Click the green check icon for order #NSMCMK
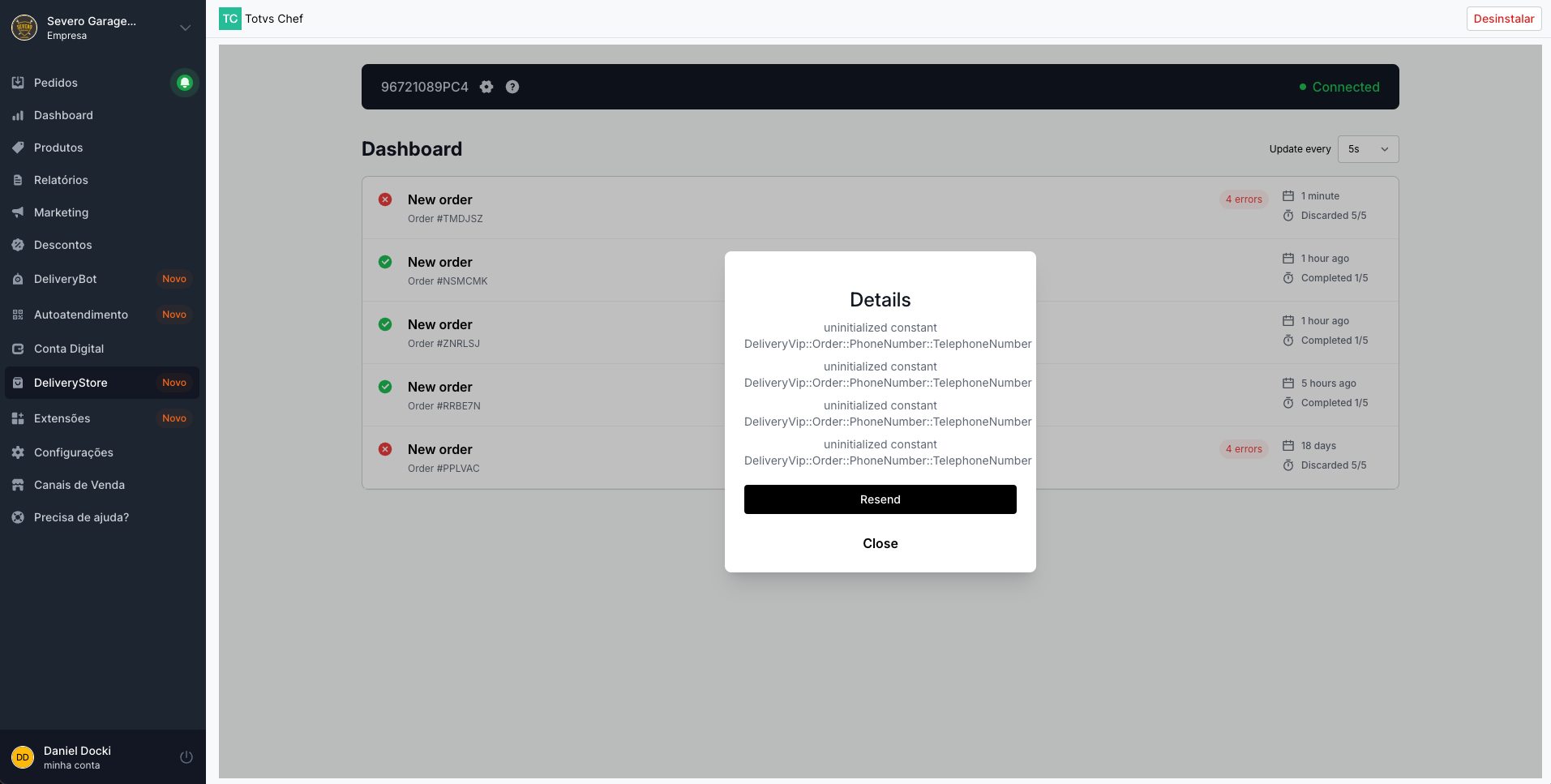This screenshot has height=784, width=1551. pos(385,262)
